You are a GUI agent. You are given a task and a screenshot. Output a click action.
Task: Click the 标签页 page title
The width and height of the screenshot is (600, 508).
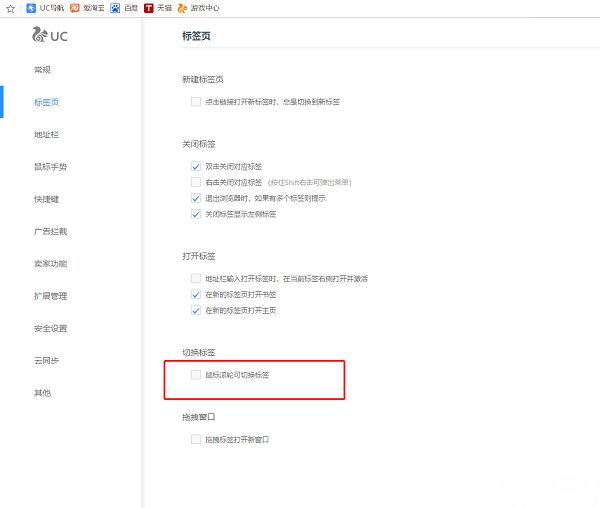tap(196, 36)
